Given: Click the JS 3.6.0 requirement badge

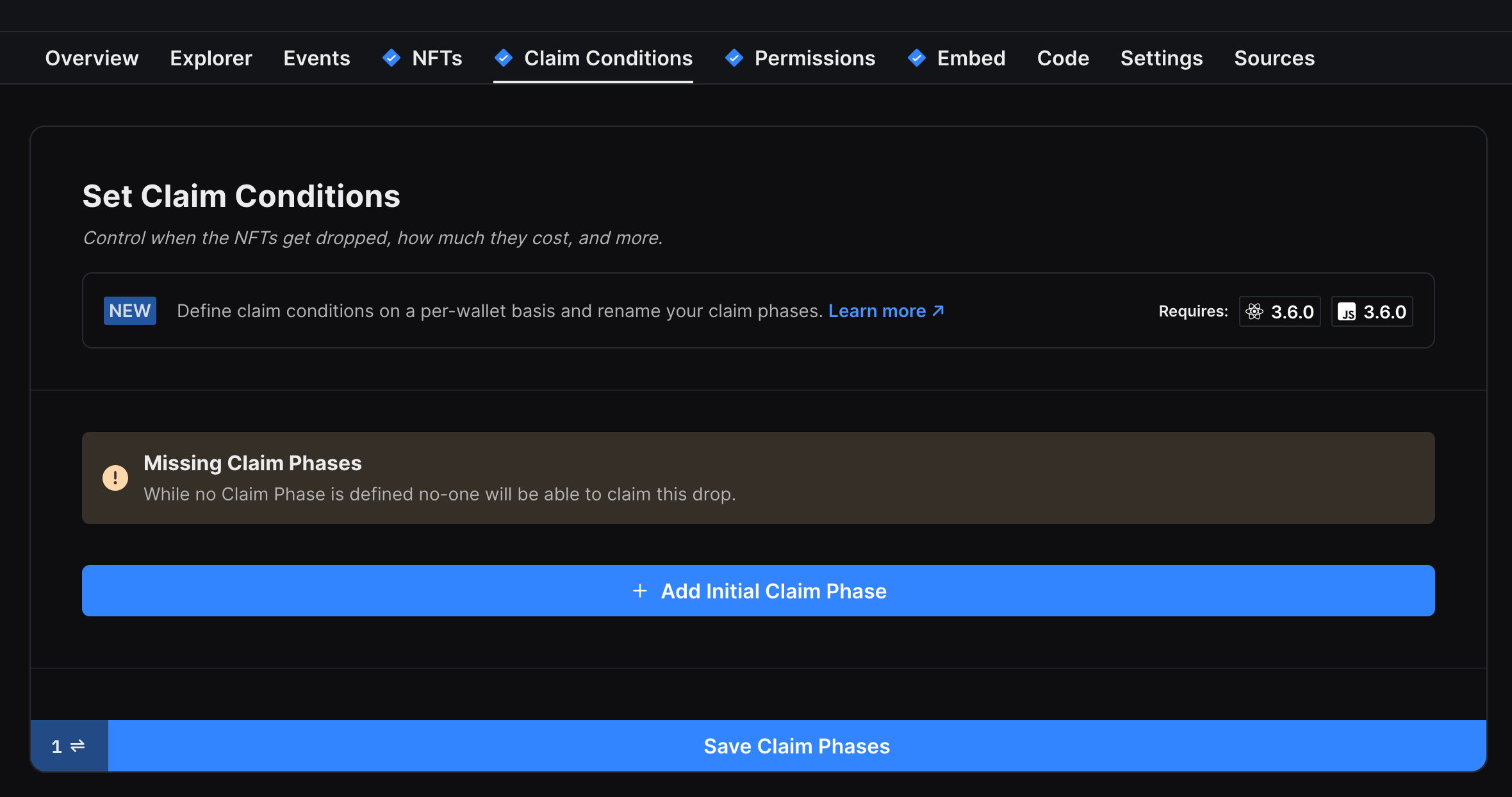Looking at the screenshot, I should 1372,311.
